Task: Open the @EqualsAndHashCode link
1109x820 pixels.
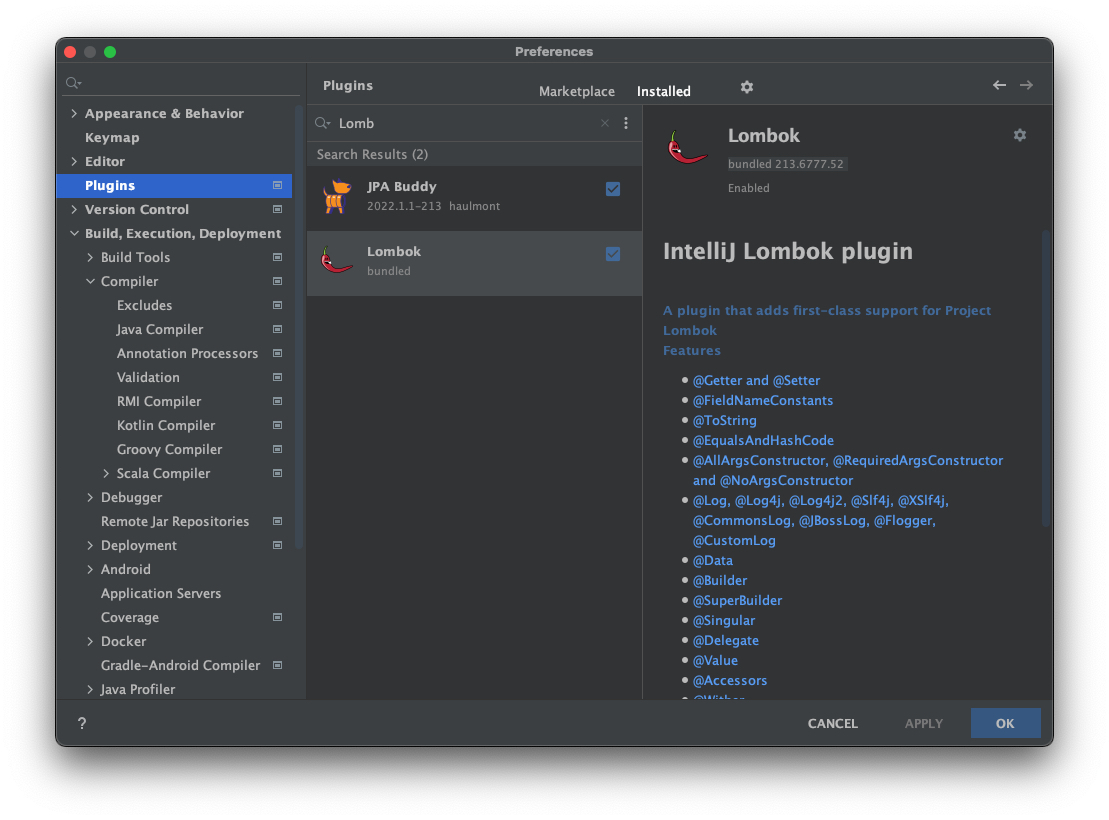Action: 763,440
